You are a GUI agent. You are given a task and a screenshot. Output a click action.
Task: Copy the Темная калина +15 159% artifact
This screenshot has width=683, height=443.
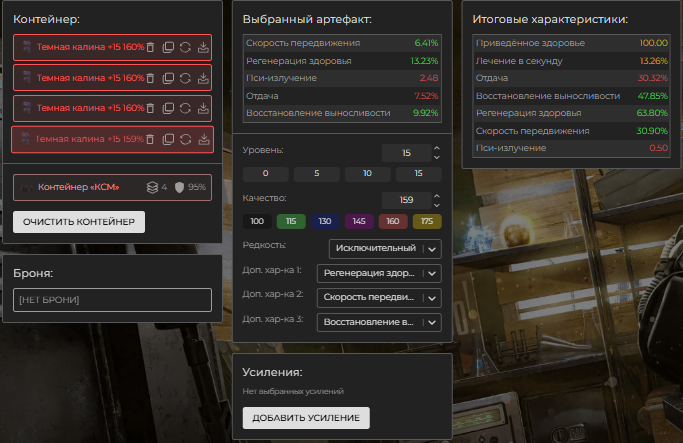[x=167, y=140]
